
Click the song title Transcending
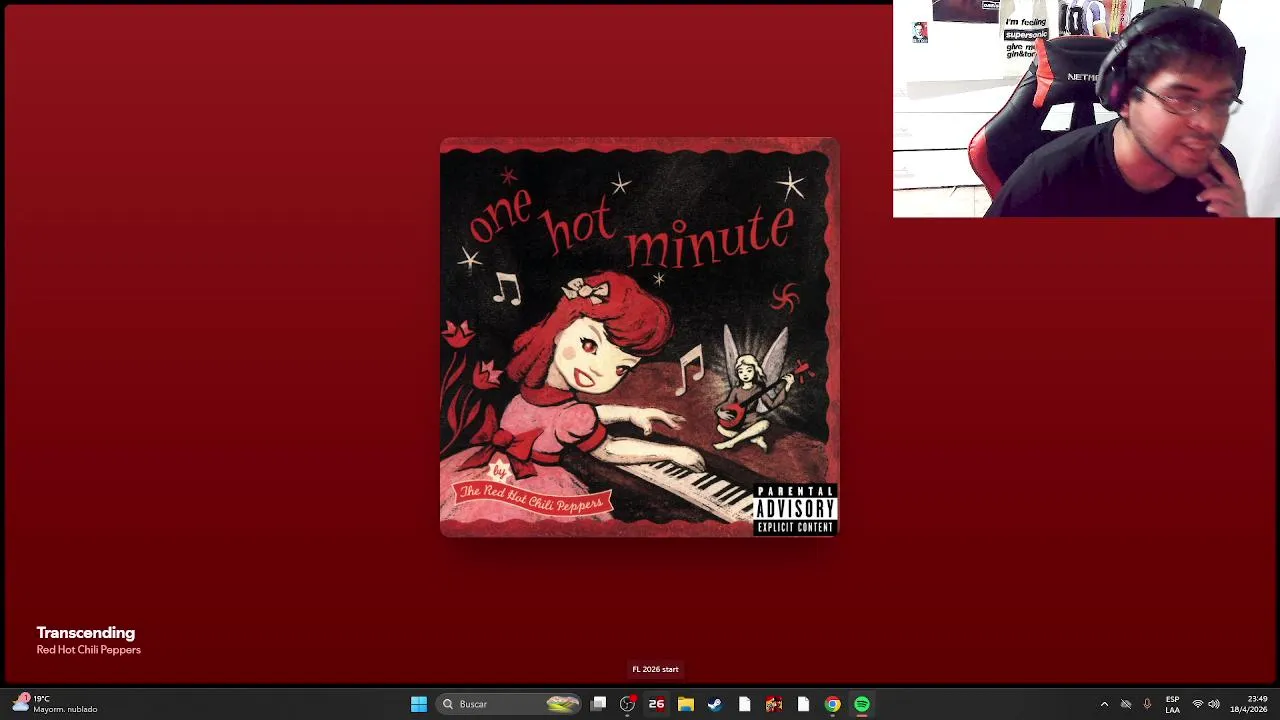[x=85, y=632]
